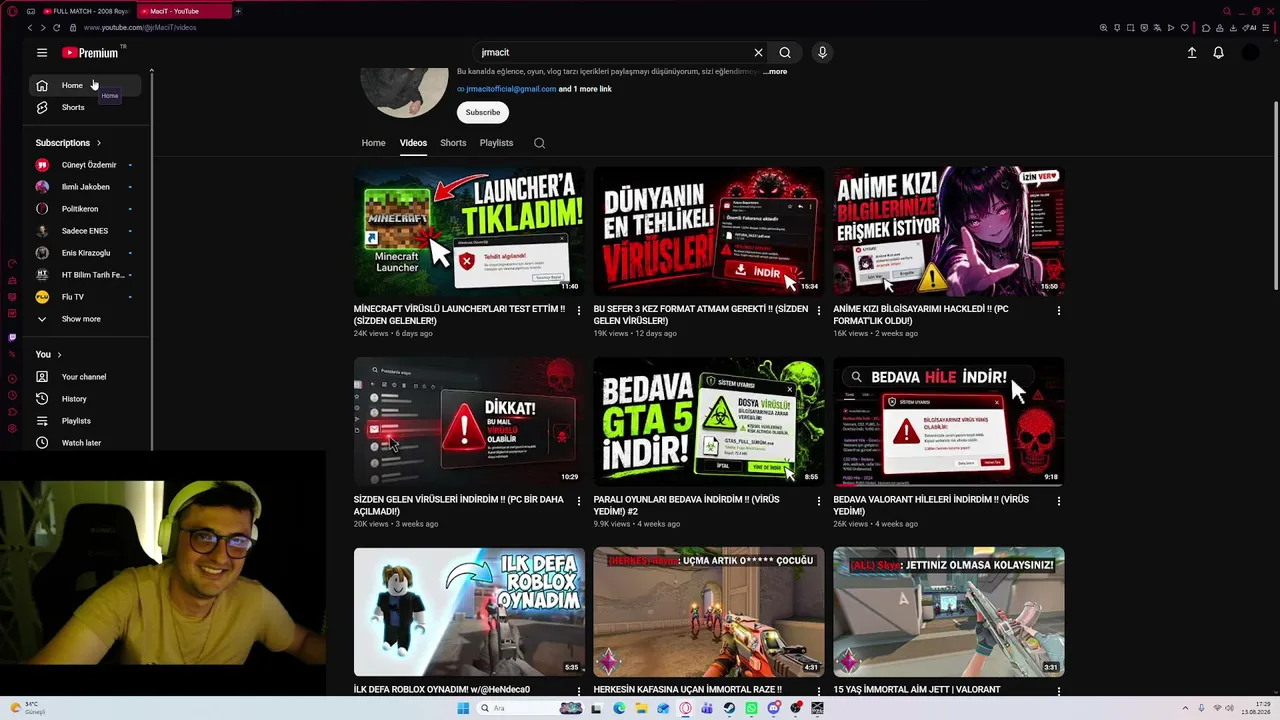The width and height of the screenshot is (1280, 720).
Task: Open a new browser tab
Action: (240, 11)
